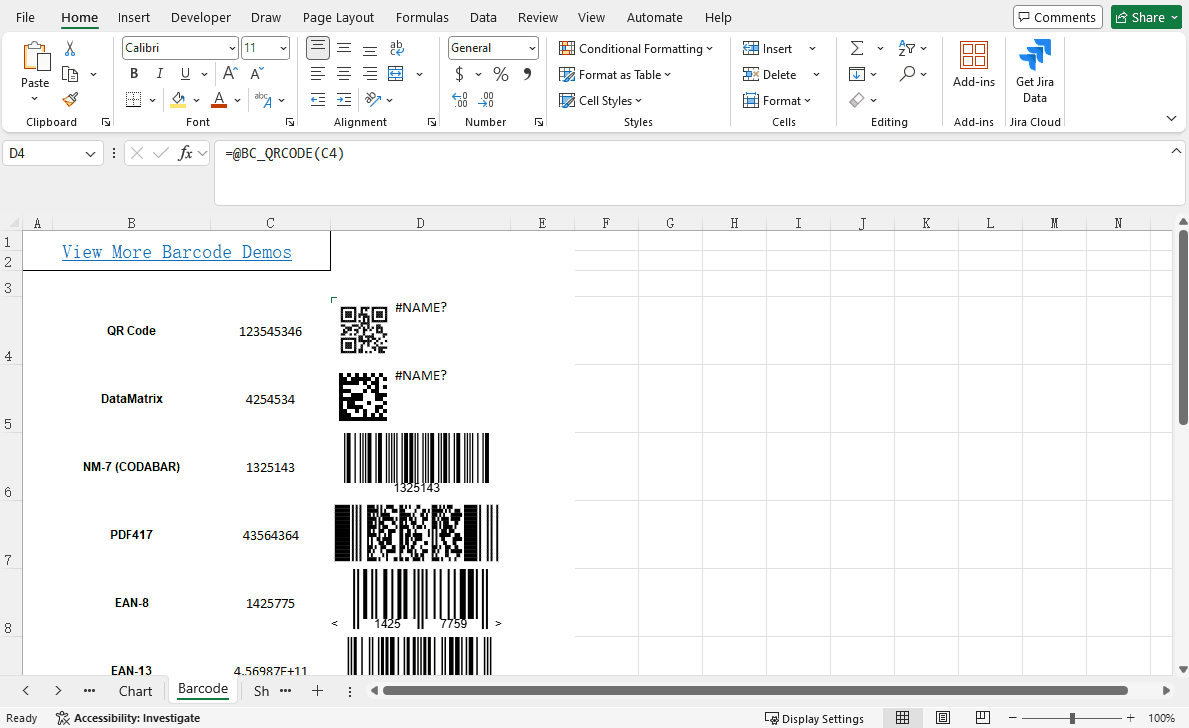Apply the yellow fill color
The width and height of the screenshot is (1189, 728).
point(178,99)
